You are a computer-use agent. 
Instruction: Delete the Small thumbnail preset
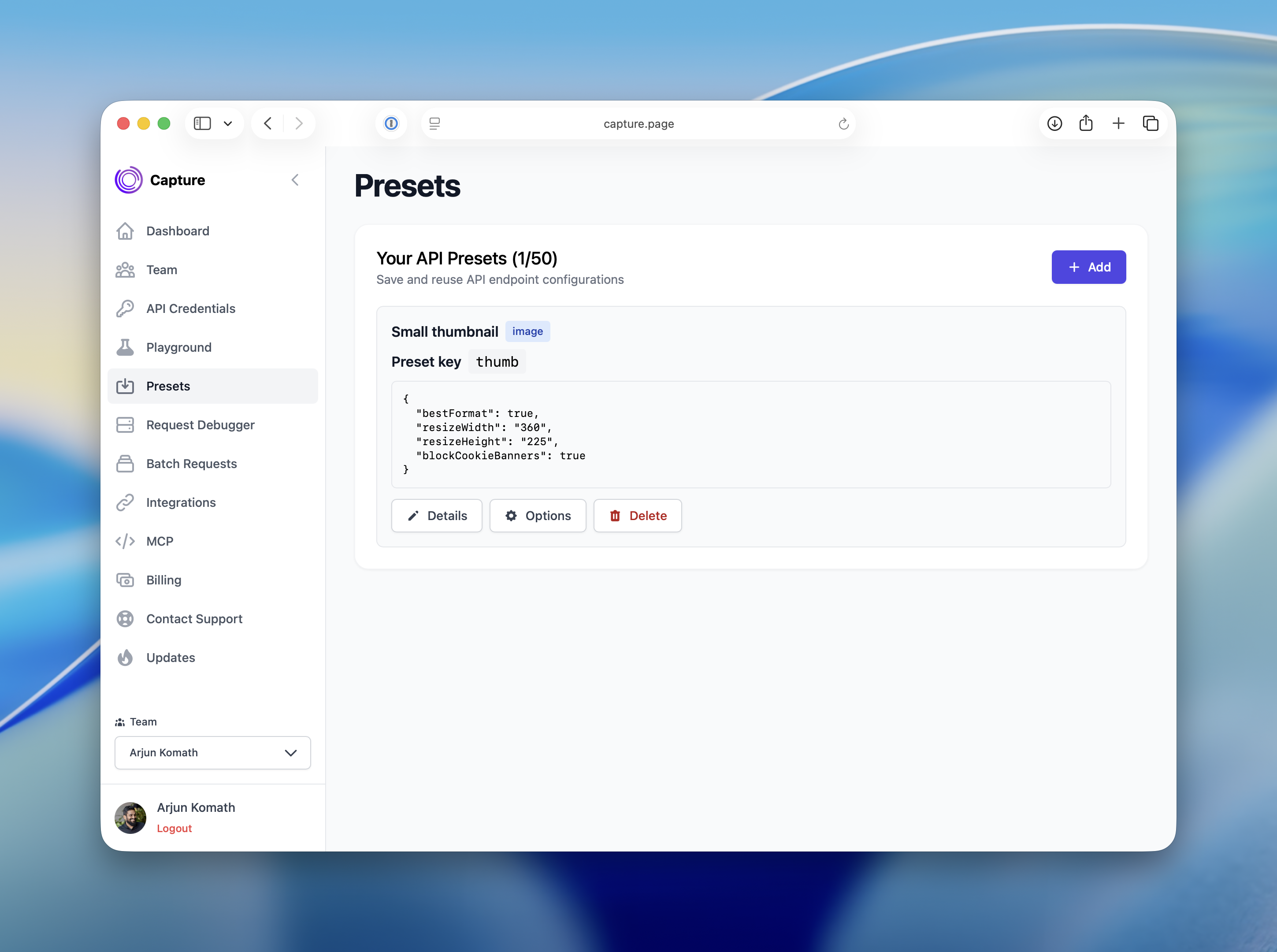[637, 516]
